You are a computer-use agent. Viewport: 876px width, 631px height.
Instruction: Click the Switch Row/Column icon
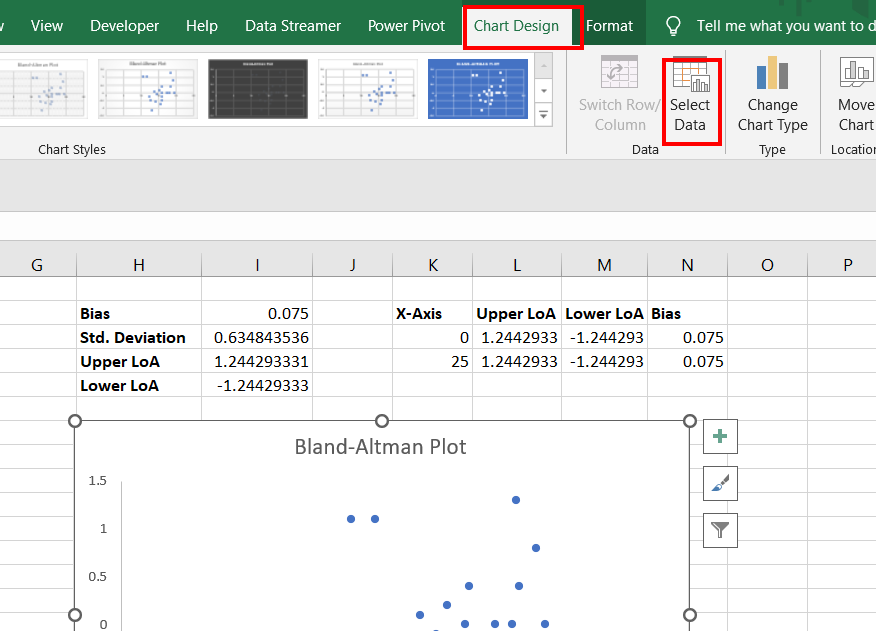click(x=619, y=73)
